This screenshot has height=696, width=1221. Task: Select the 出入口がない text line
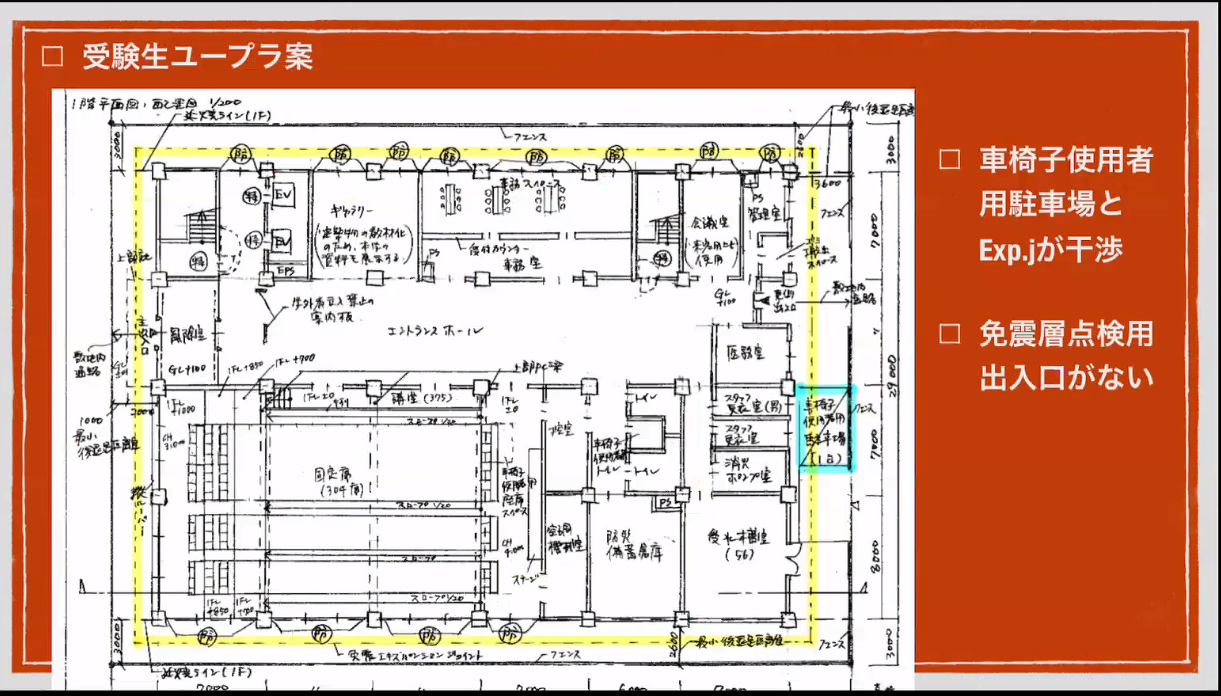1066,377
